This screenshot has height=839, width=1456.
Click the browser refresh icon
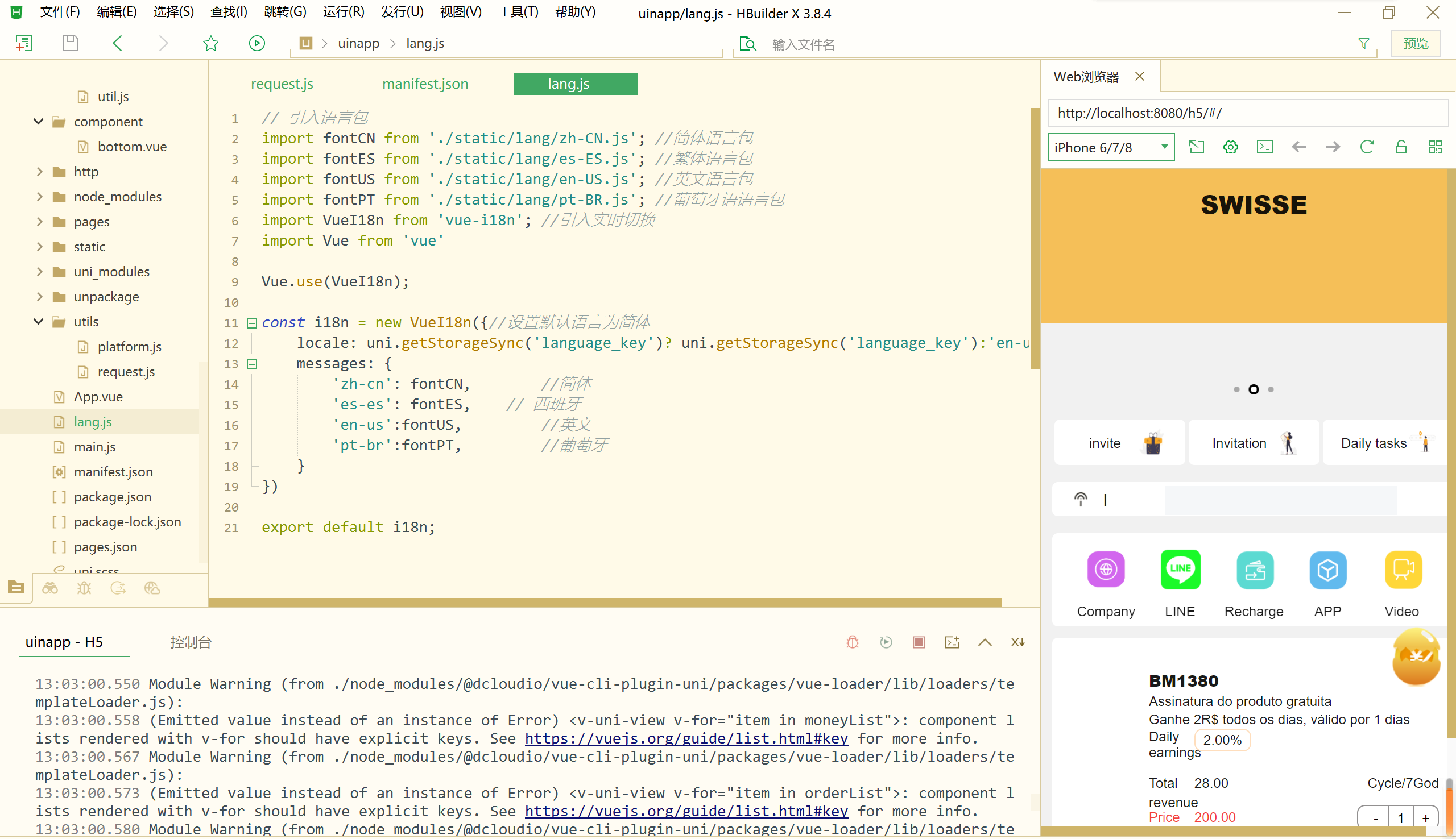(1367, 147)
